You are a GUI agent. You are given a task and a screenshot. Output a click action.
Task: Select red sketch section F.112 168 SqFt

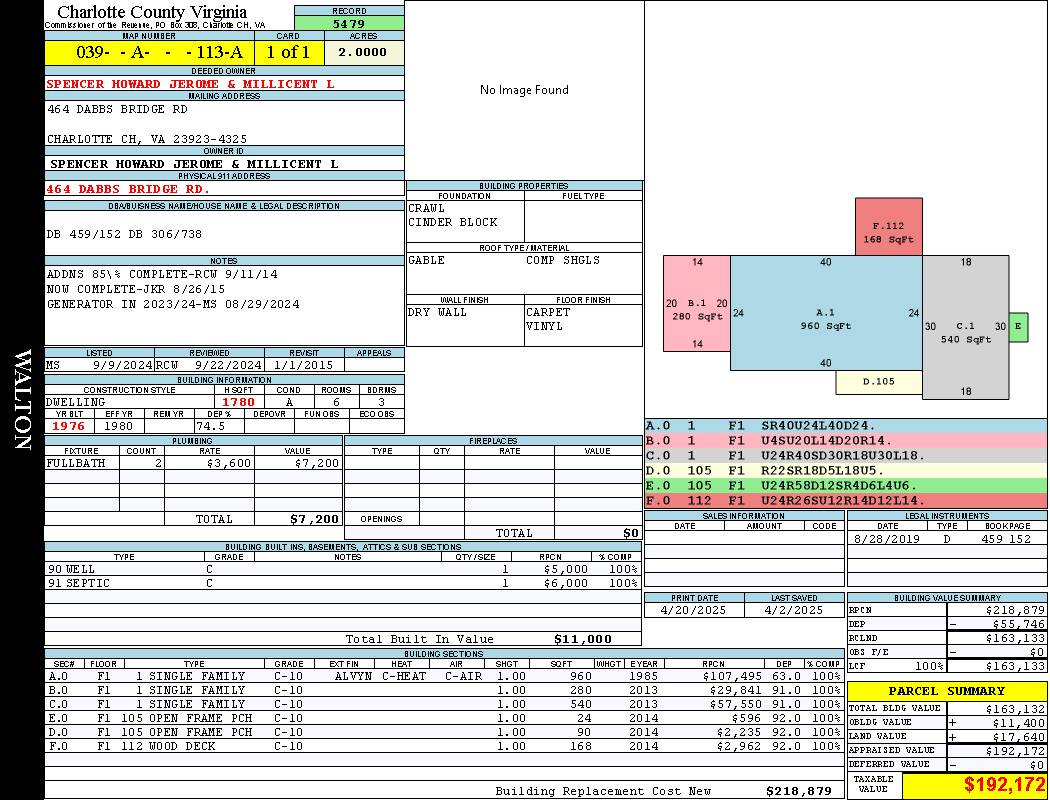(x=889, y=226)
